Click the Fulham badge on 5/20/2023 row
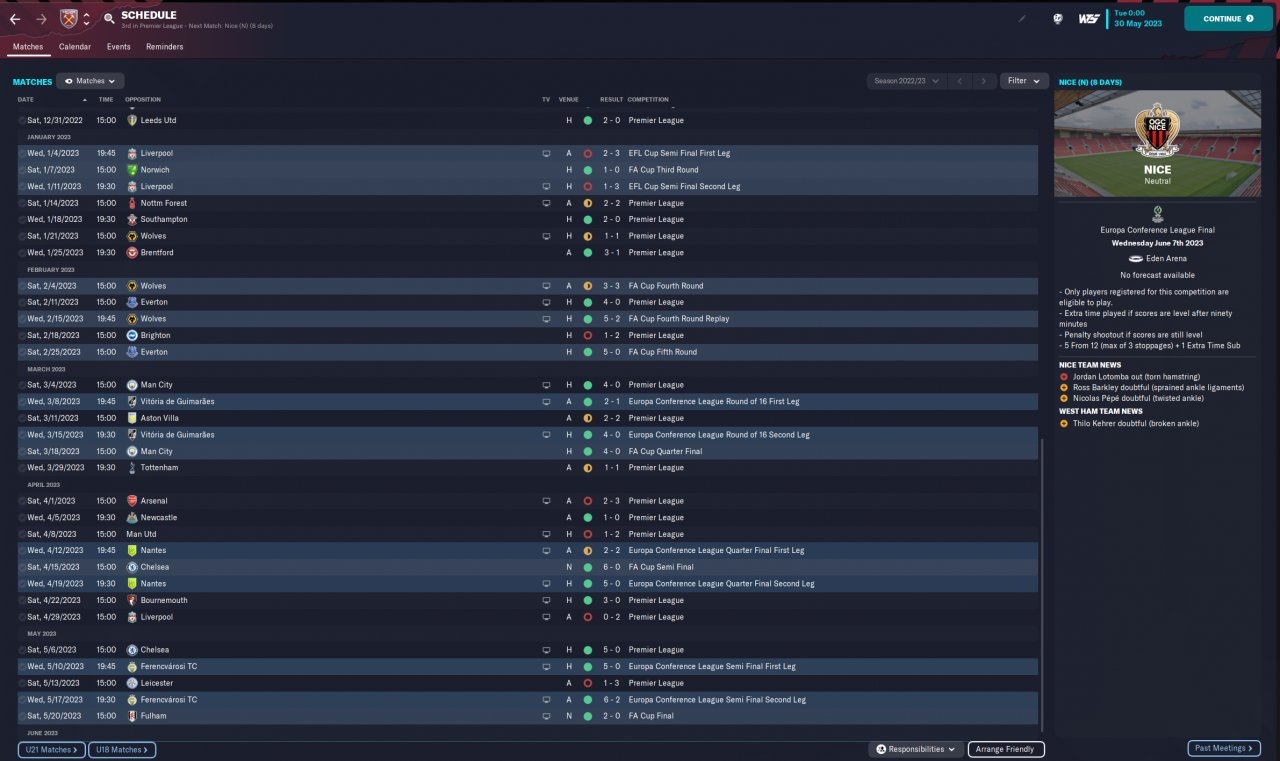1280x761 pixels. pyautogui.click(x=132, y=716)
